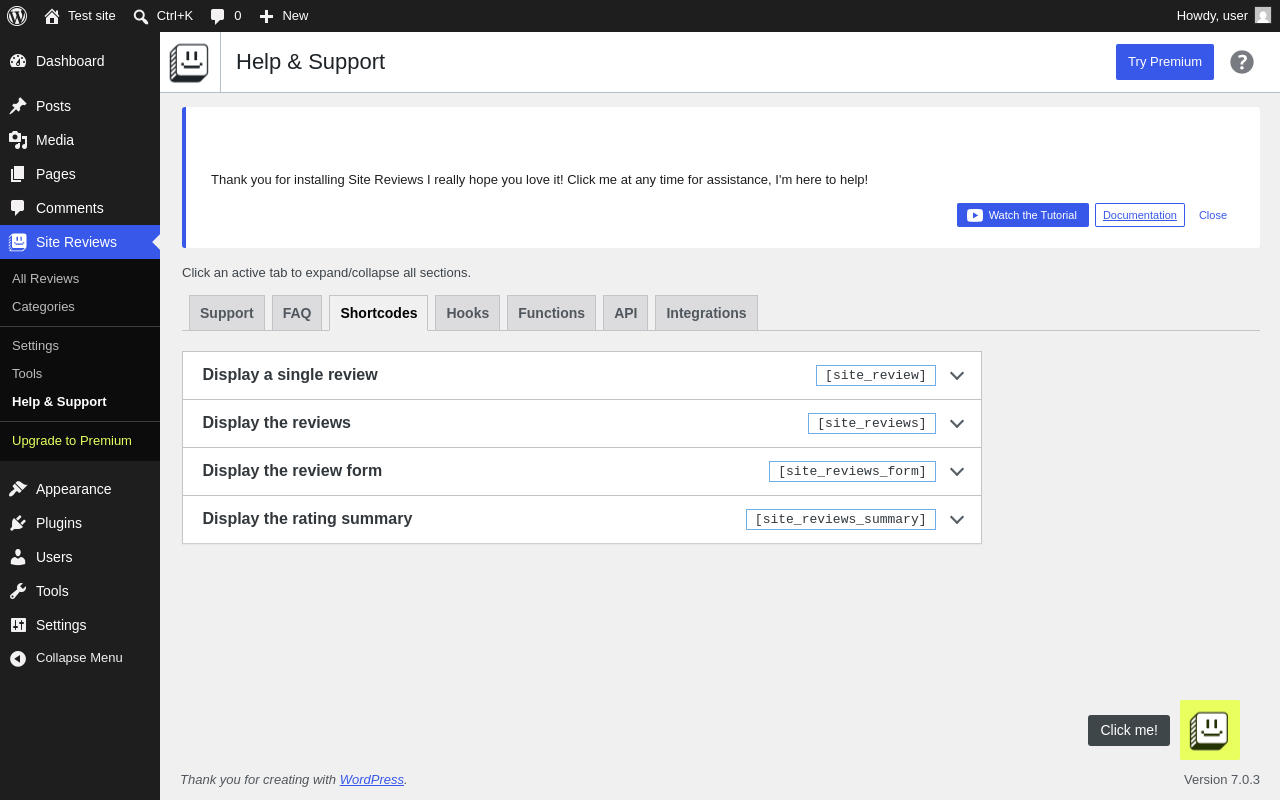The width and height of the screenshot is (1280, 800).
Task: Click the New plus icon
Action: coord(266,16)
